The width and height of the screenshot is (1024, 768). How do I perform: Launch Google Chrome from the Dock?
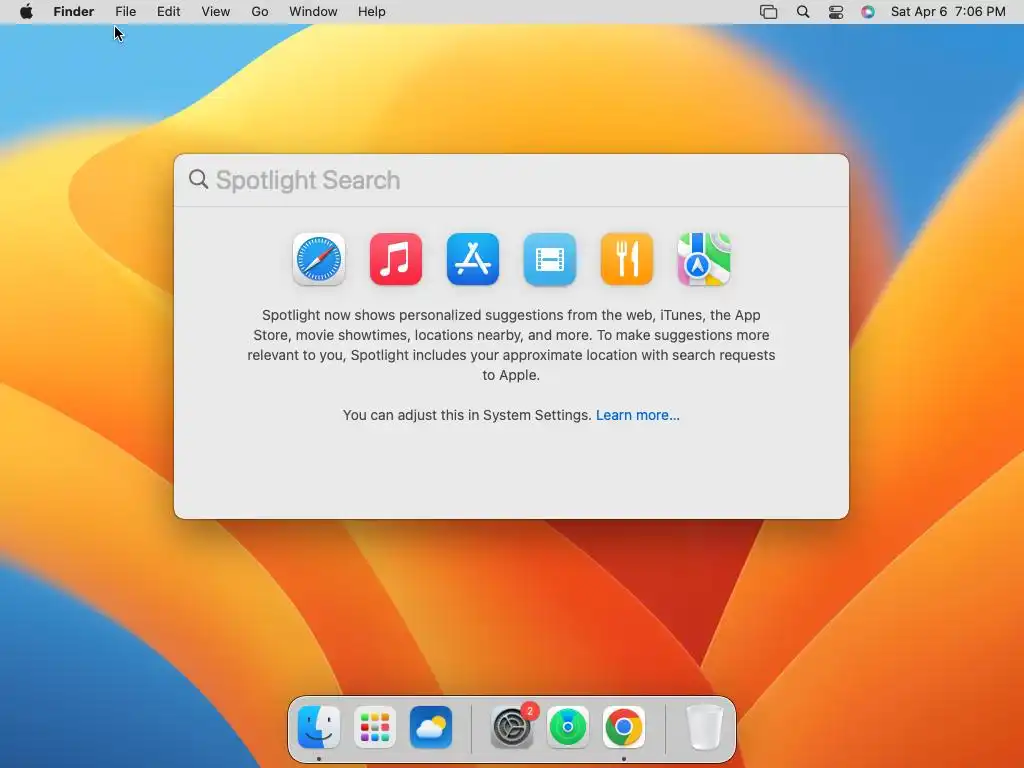pyautogui.click(x=624, y=727)
